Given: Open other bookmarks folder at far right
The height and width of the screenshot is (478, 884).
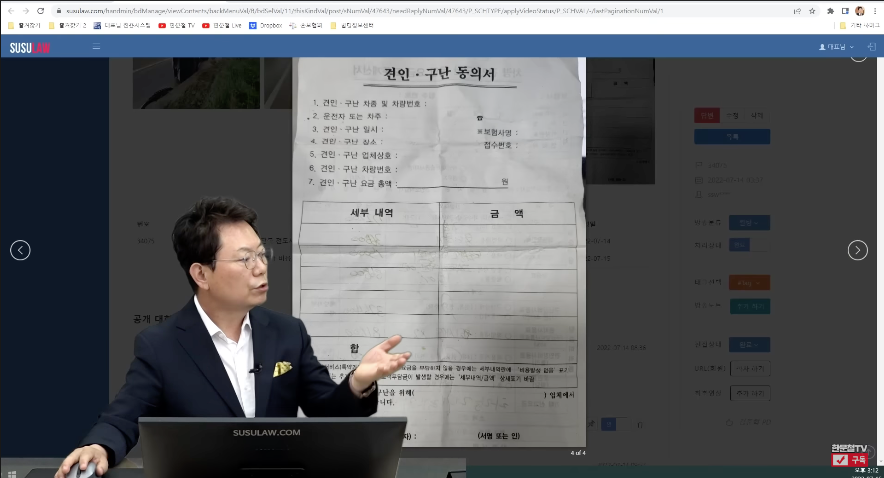Looking at the screenshot, I should (859, 25).
